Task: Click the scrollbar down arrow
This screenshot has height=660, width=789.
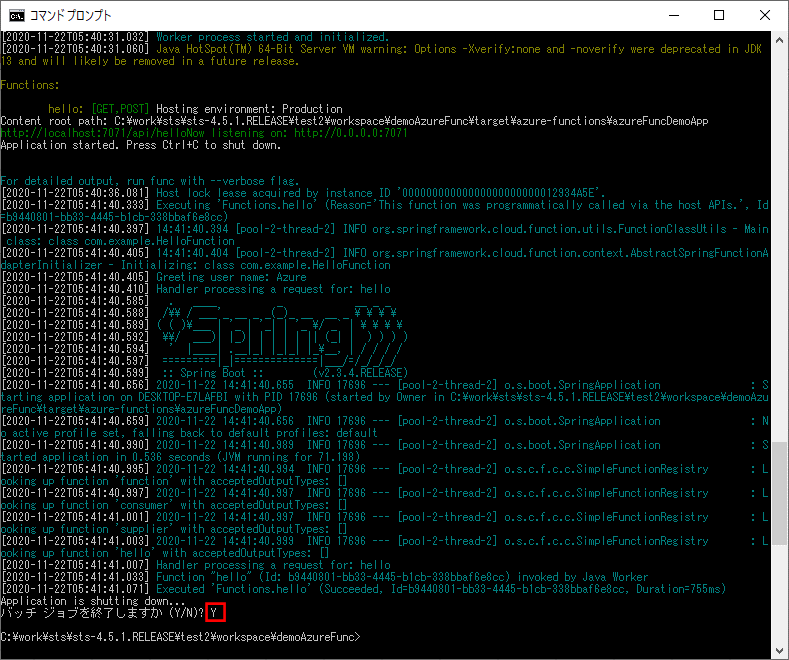Action: [779, 651]
